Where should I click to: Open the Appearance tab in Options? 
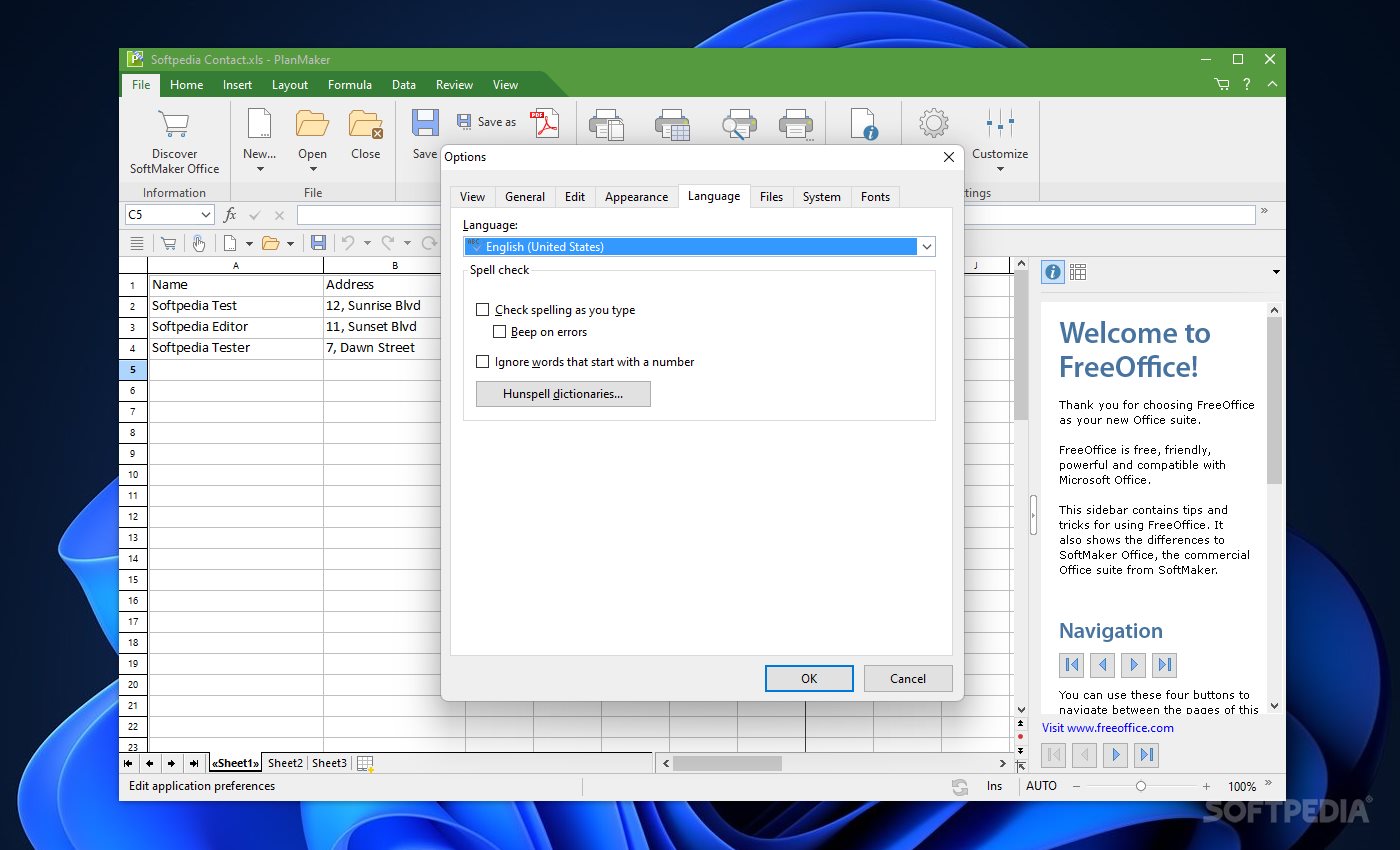(x=636, y=197)
